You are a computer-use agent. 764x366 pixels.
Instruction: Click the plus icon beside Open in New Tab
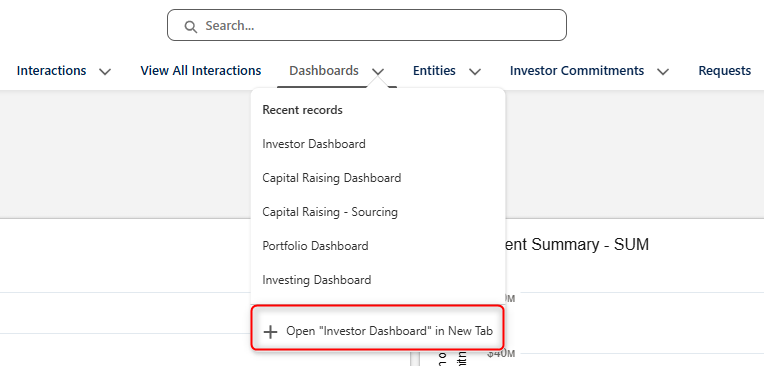(270, 332)
